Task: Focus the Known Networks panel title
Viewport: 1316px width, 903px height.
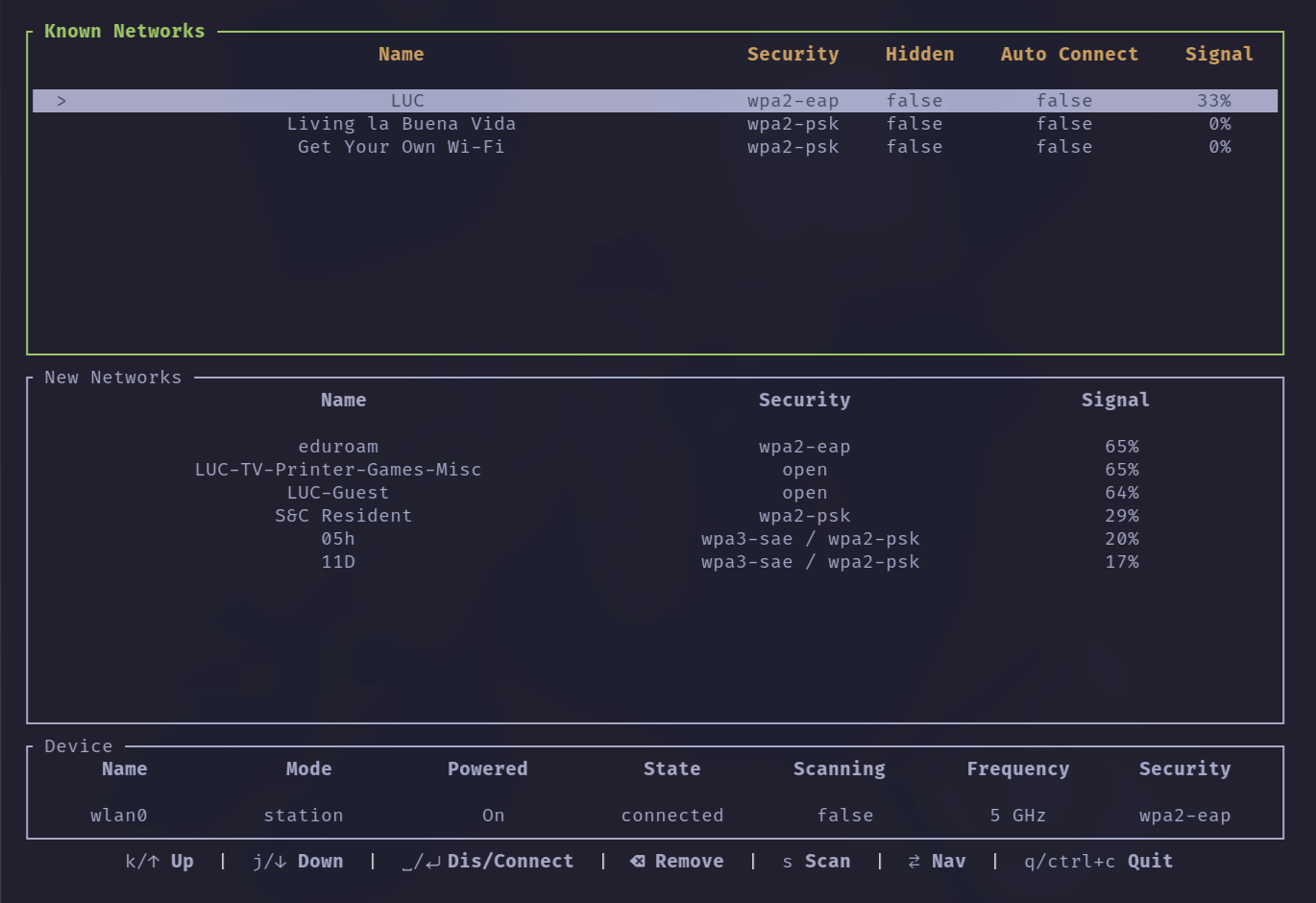Action: pos(124,32)
